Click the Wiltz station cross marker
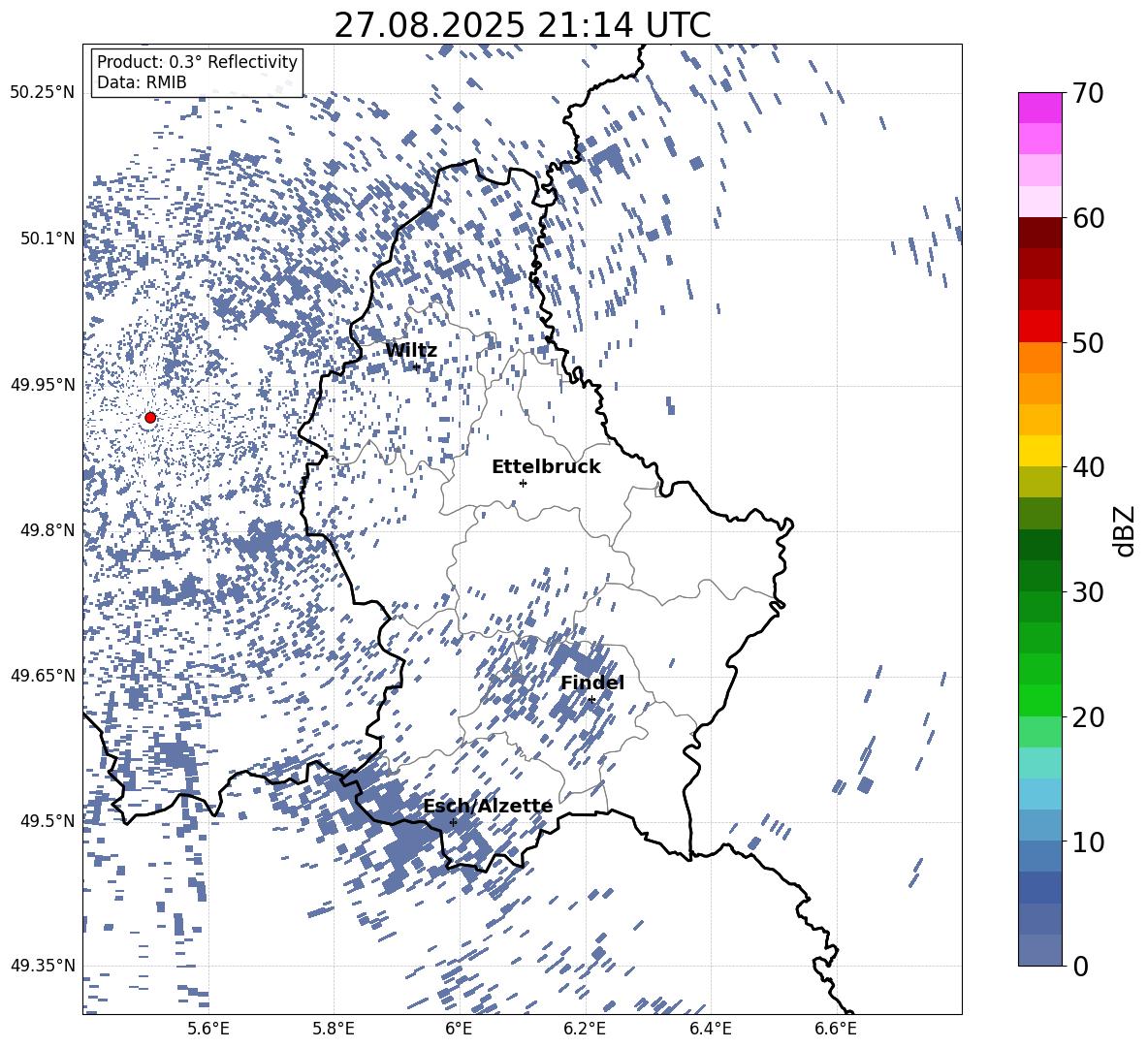Viewport: 1148px width, 1048px height. [417, 366]
